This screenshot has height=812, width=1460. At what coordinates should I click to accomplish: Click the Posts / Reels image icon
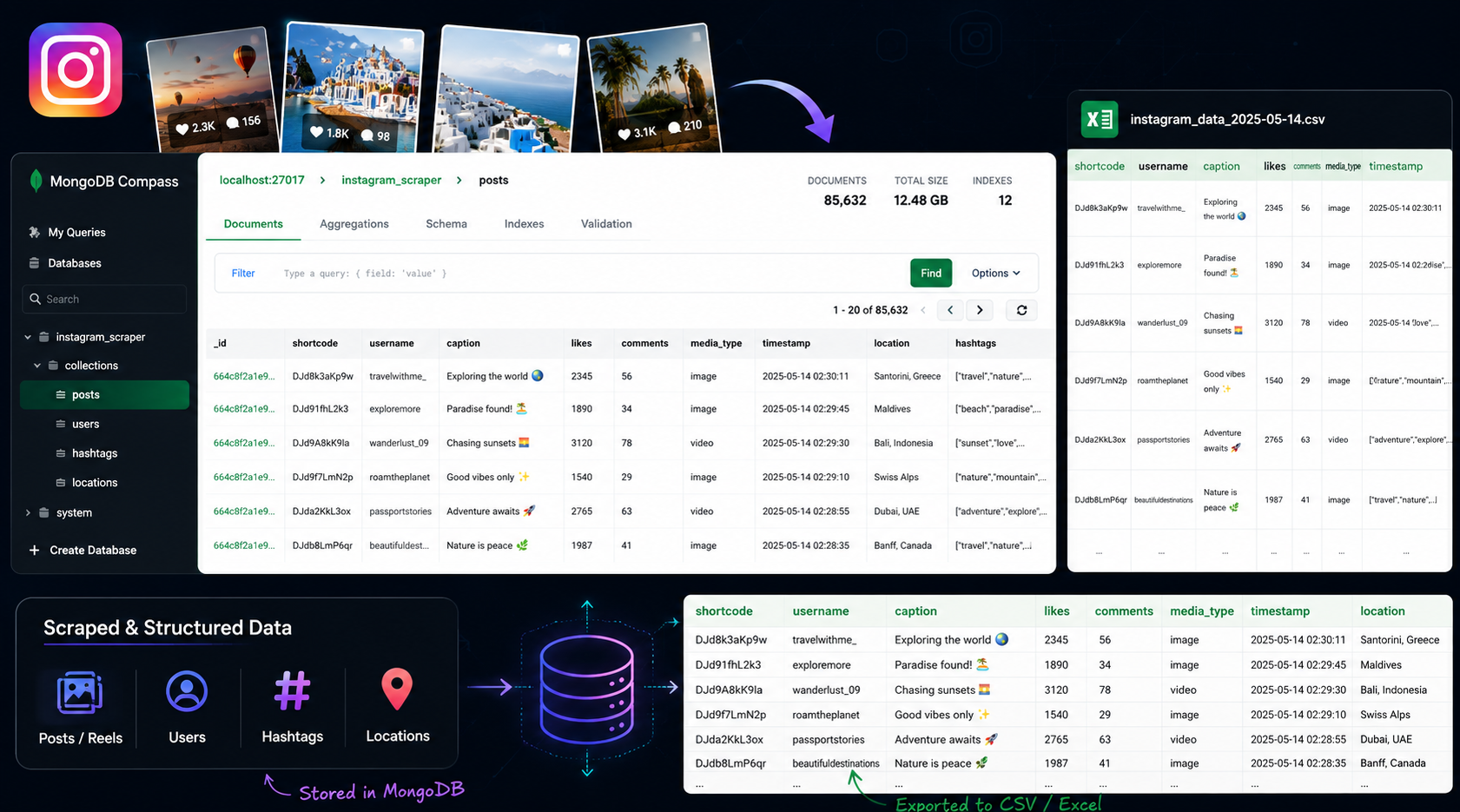point(80,692)
